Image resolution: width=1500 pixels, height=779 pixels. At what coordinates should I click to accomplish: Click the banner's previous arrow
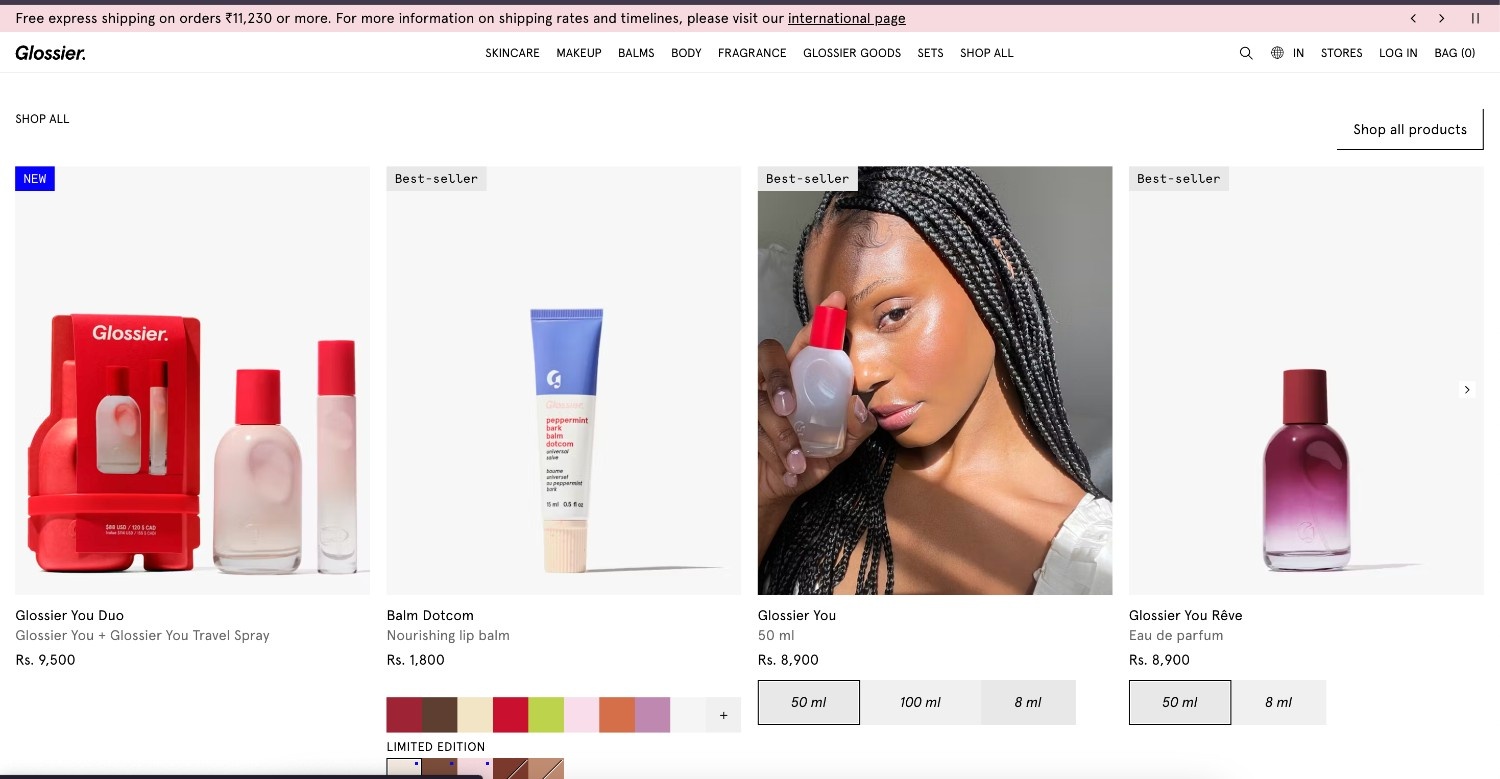coord(1413,17)
